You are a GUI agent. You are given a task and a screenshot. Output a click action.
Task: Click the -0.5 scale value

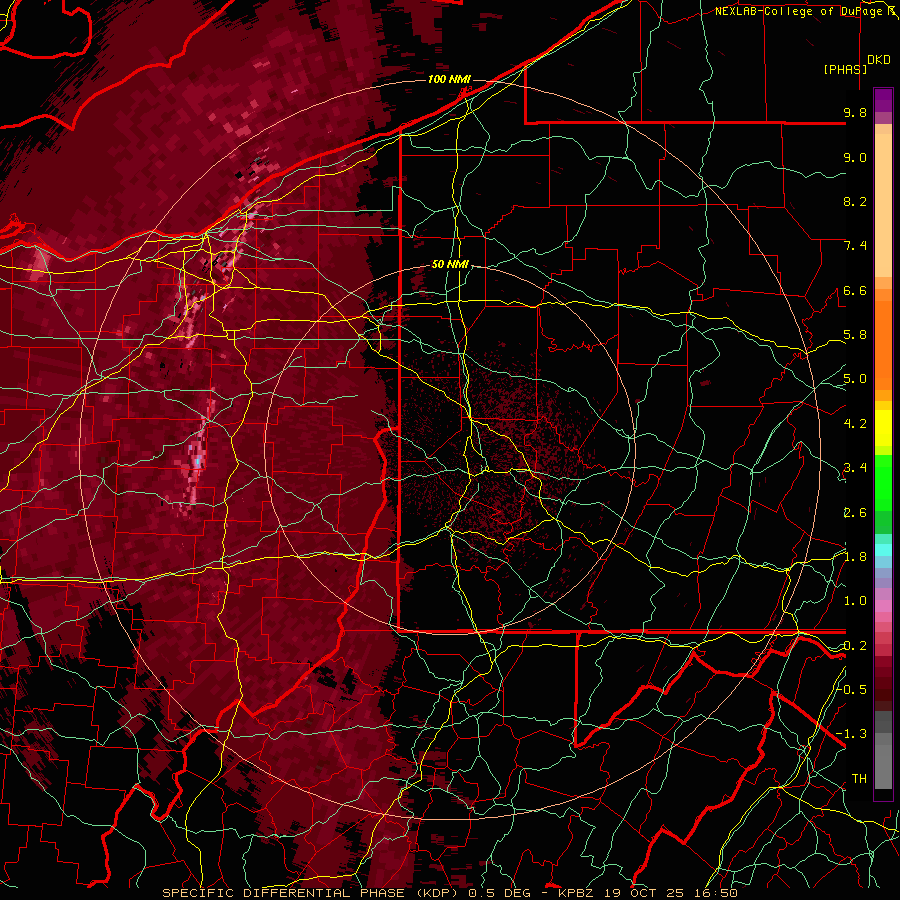point(851,690)
